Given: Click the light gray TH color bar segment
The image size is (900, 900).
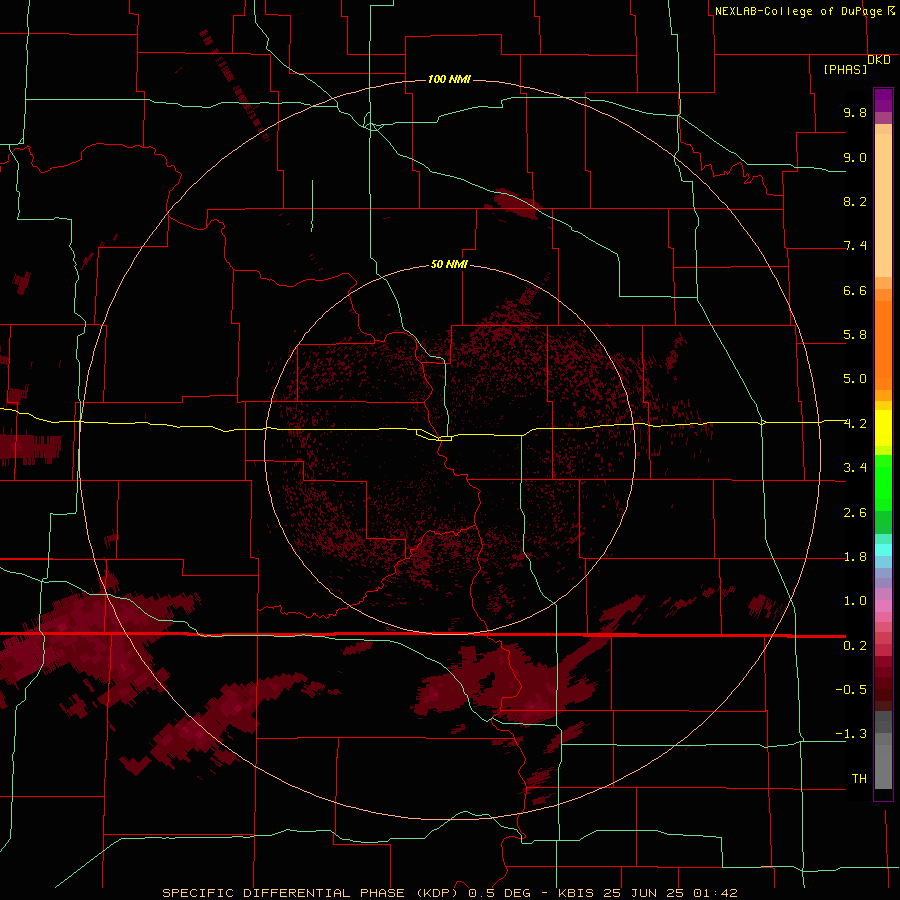Looking at the screenshot, I should pyautogui.click(x=883, y=766).
